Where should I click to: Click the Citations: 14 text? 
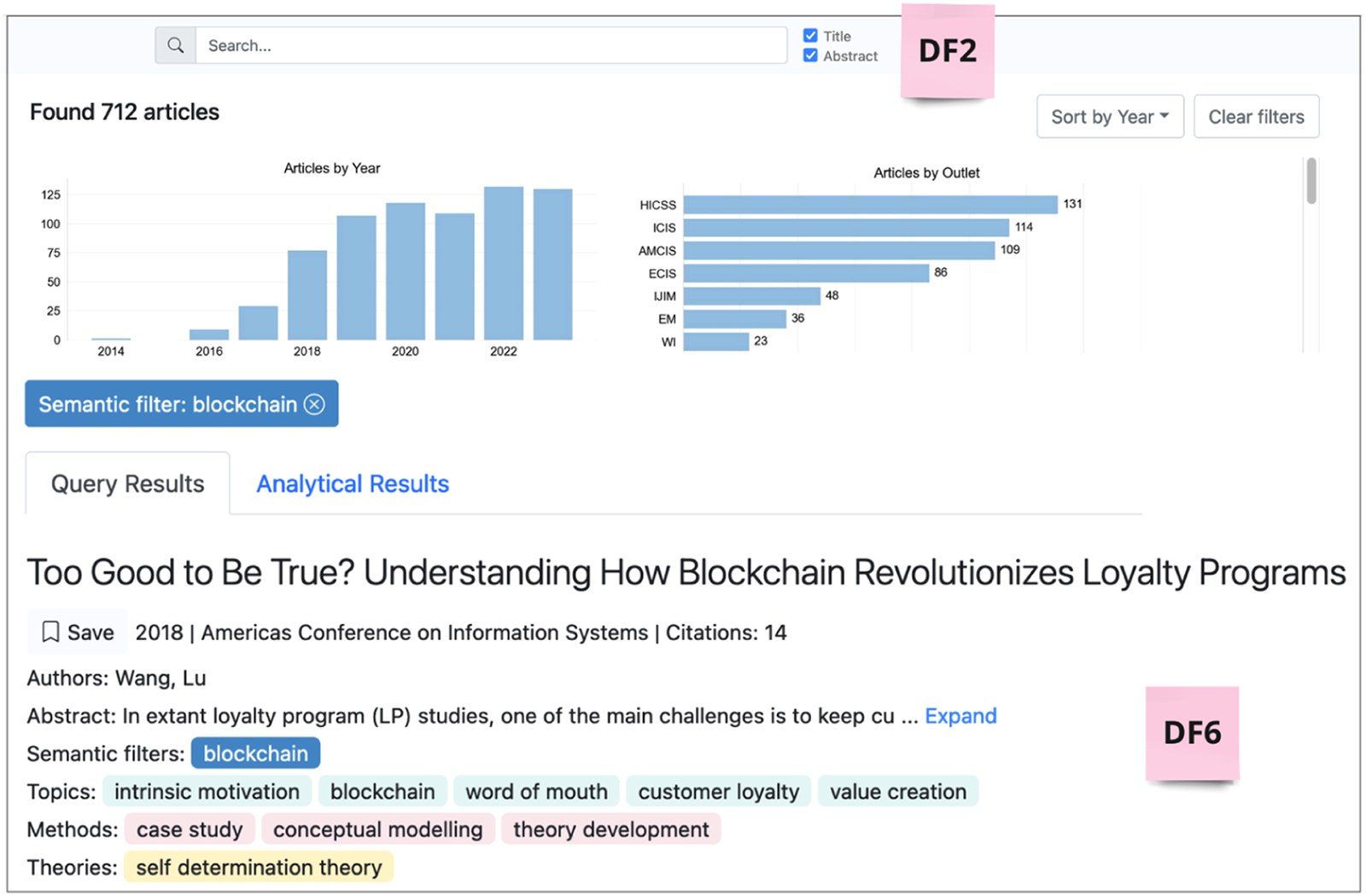coord(727,632)
